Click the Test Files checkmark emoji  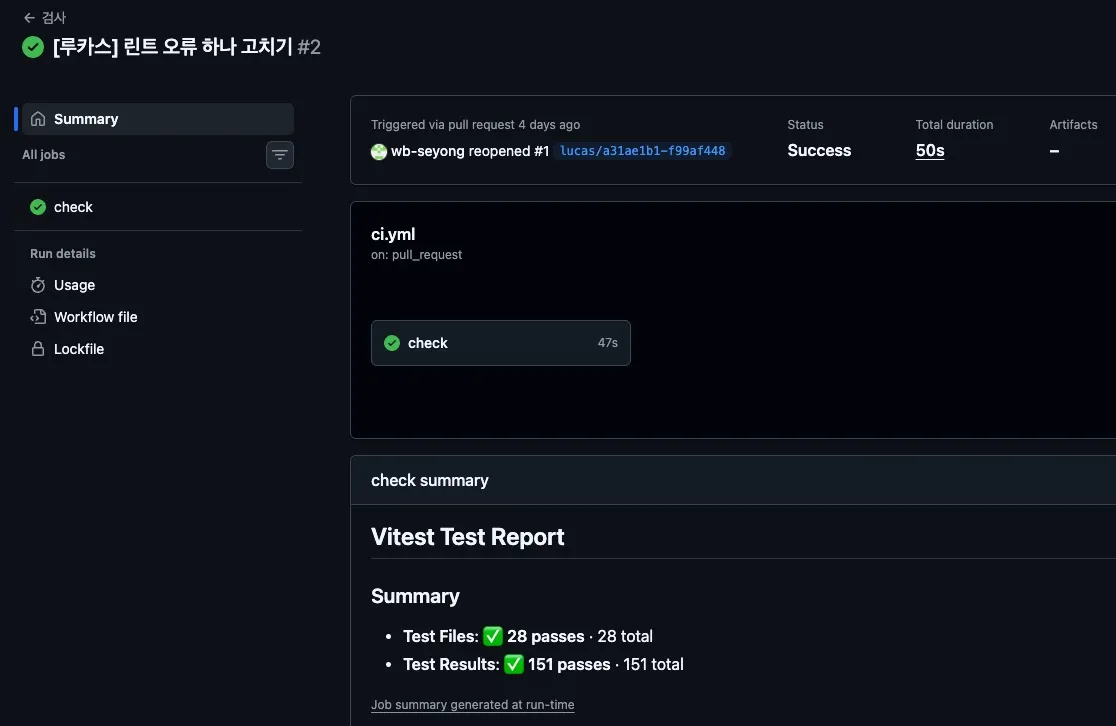493,636
